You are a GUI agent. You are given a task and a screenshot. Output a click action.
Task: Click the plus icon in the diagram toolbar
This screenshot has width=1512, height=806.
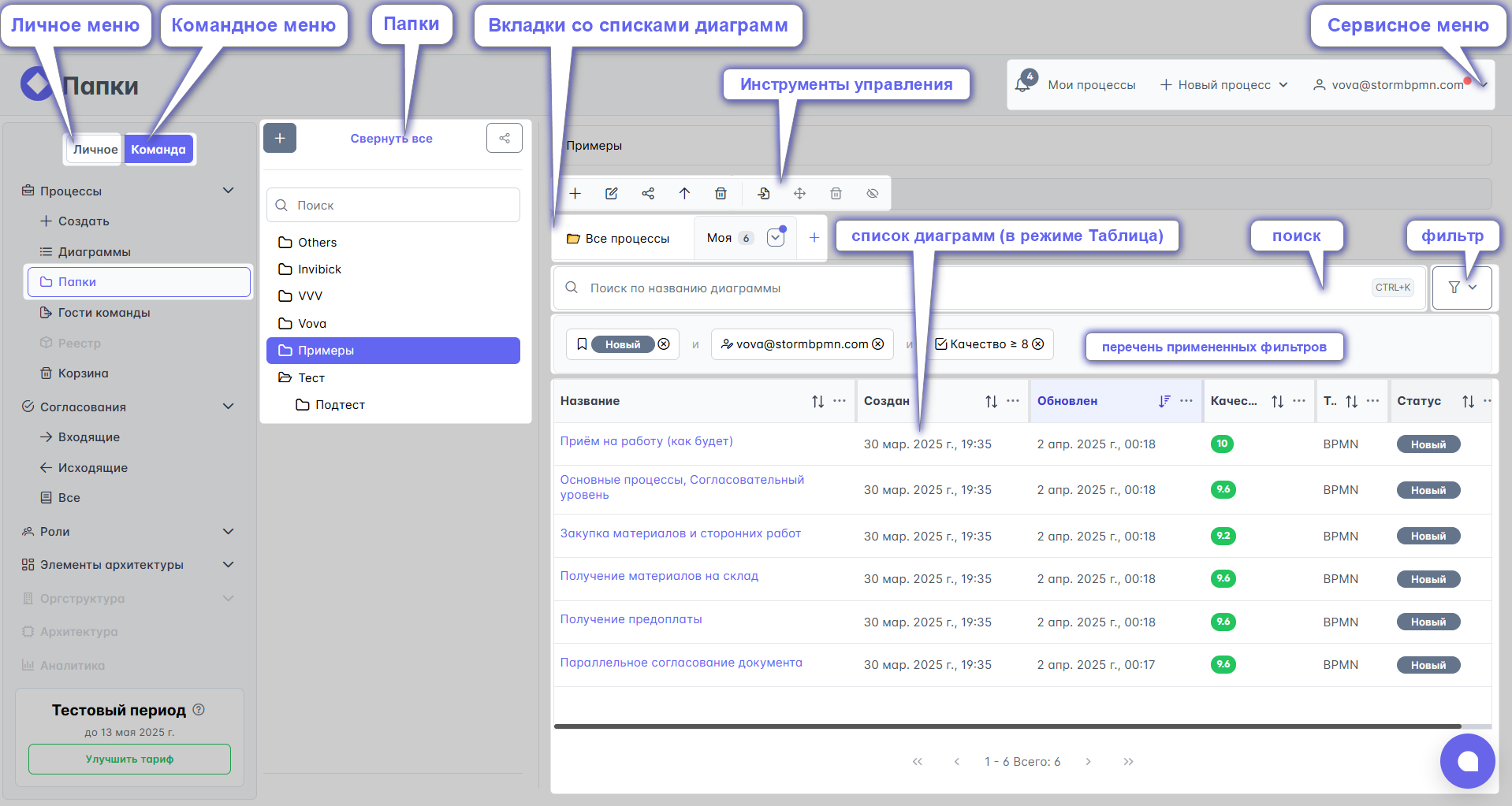[x=575, y=193]
